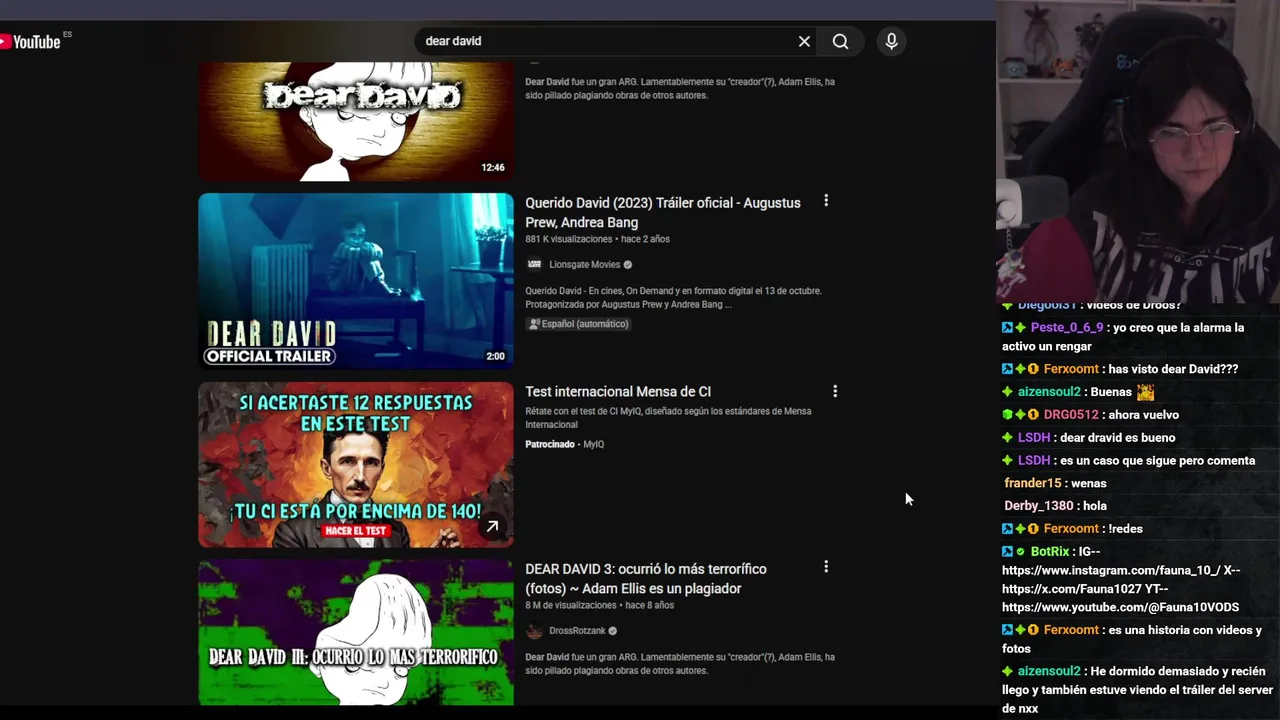Screen dimensions: 1280x720
Task: Click the username DRG0512 in chat
Action: coord(1071,415)
